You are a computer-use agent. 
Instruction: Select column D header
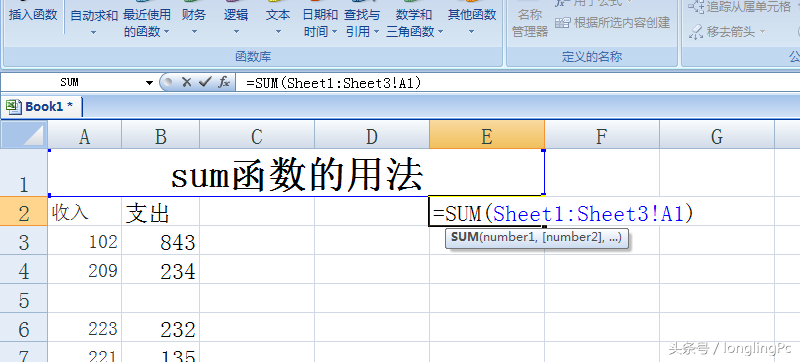(x=372, y=136)
